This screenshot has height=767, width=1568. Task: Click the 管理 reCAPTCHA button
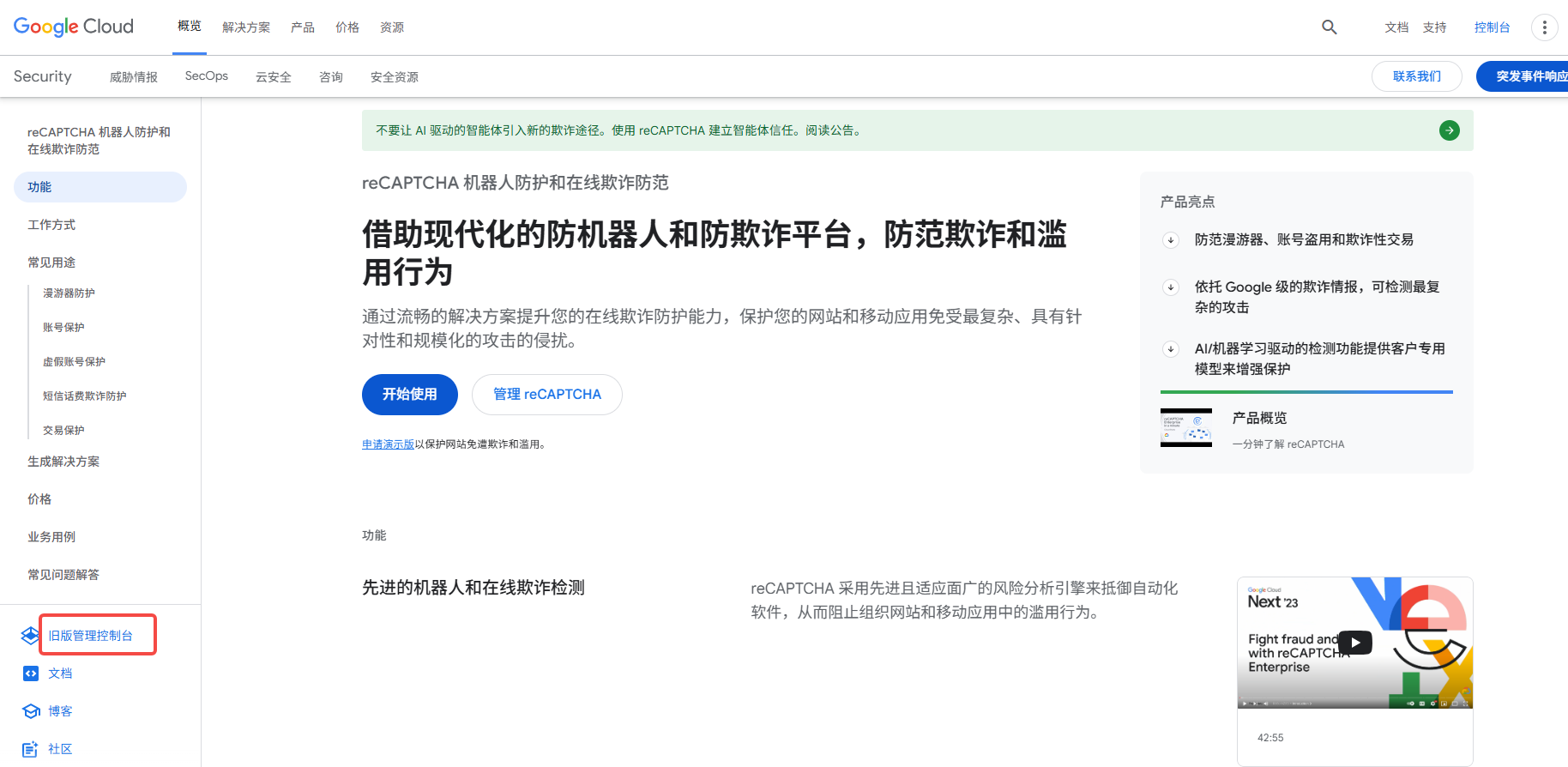(547, 395)
